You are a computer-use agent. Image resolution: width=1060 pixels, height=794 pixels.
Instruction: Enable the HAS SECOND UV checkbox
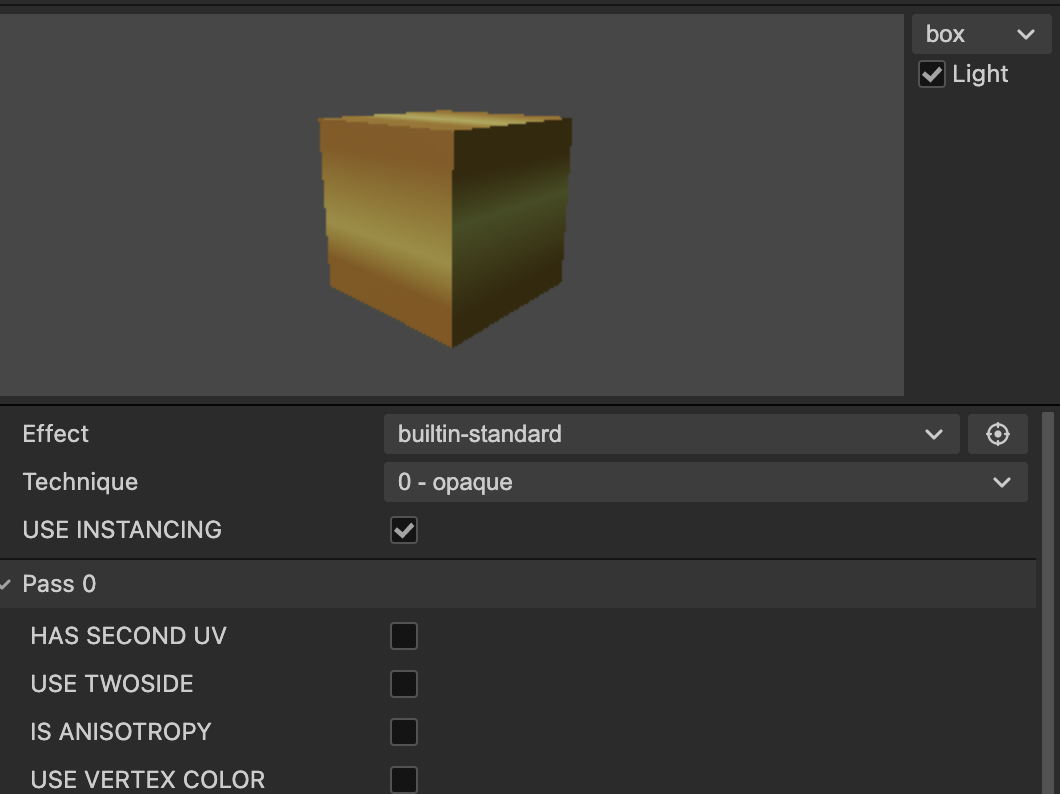coord(404,636)
